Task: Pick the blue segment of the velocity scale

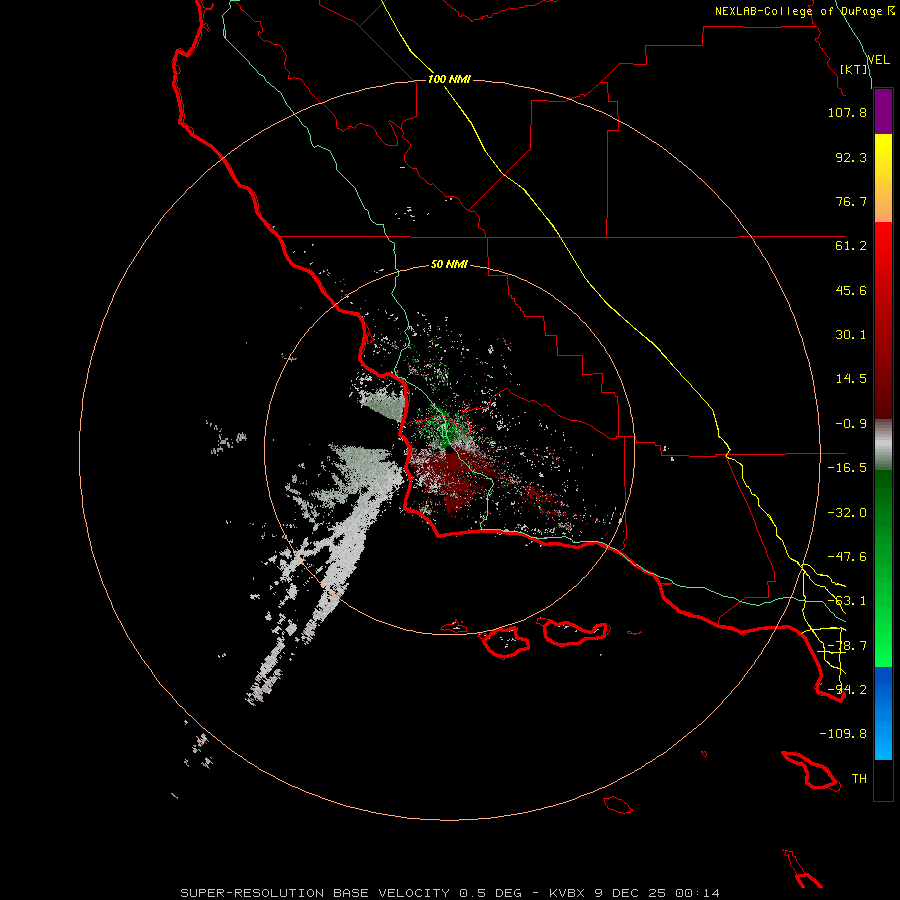Action: coord(883,713)
